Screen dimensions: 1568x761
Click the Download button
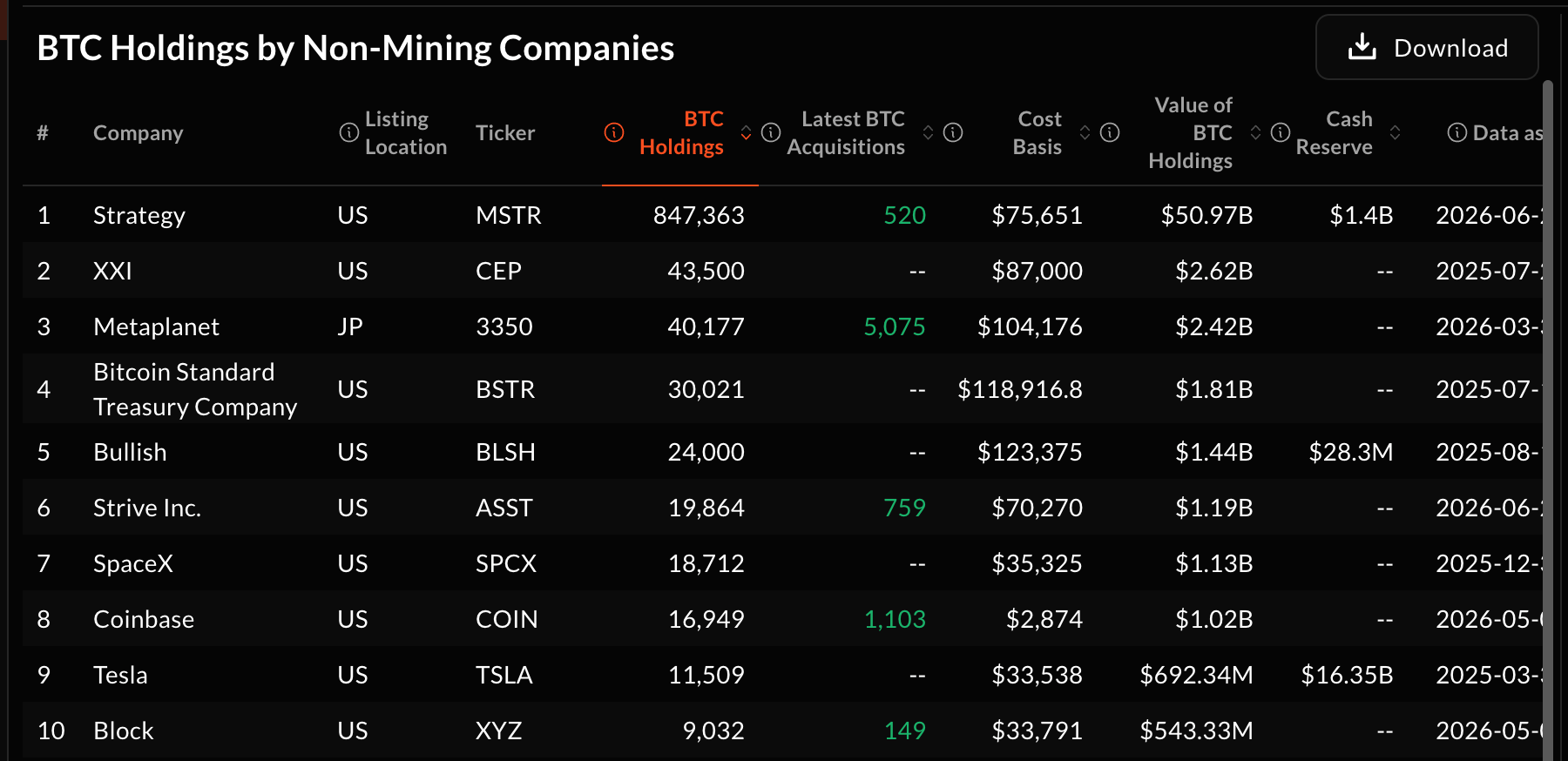coord(1427,47)
